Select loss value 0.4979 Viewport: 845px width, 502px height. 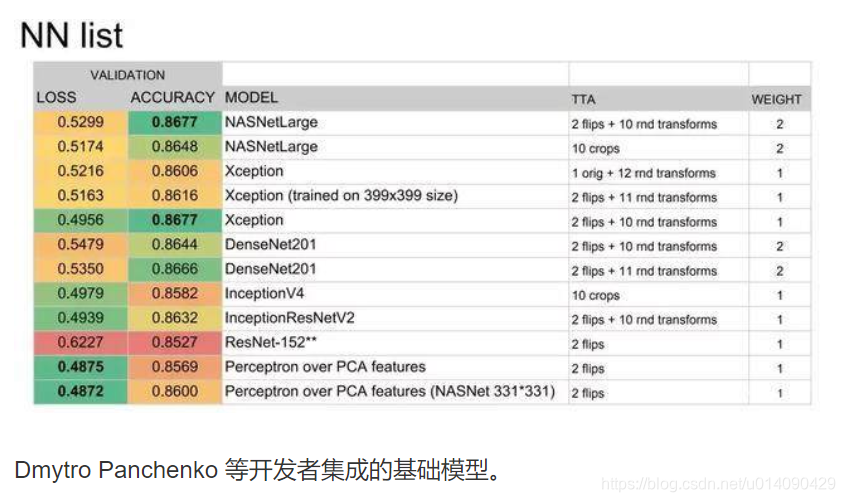click(x=80, y=294)
